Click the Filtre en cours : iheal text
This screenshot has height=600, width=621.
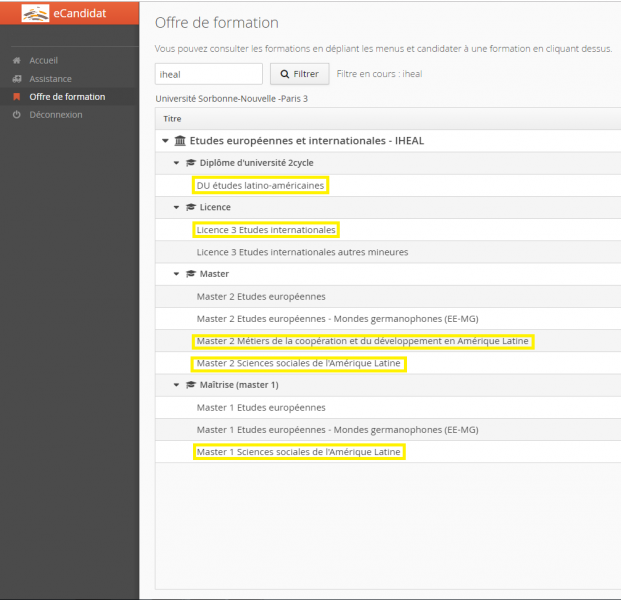[379, 74]
